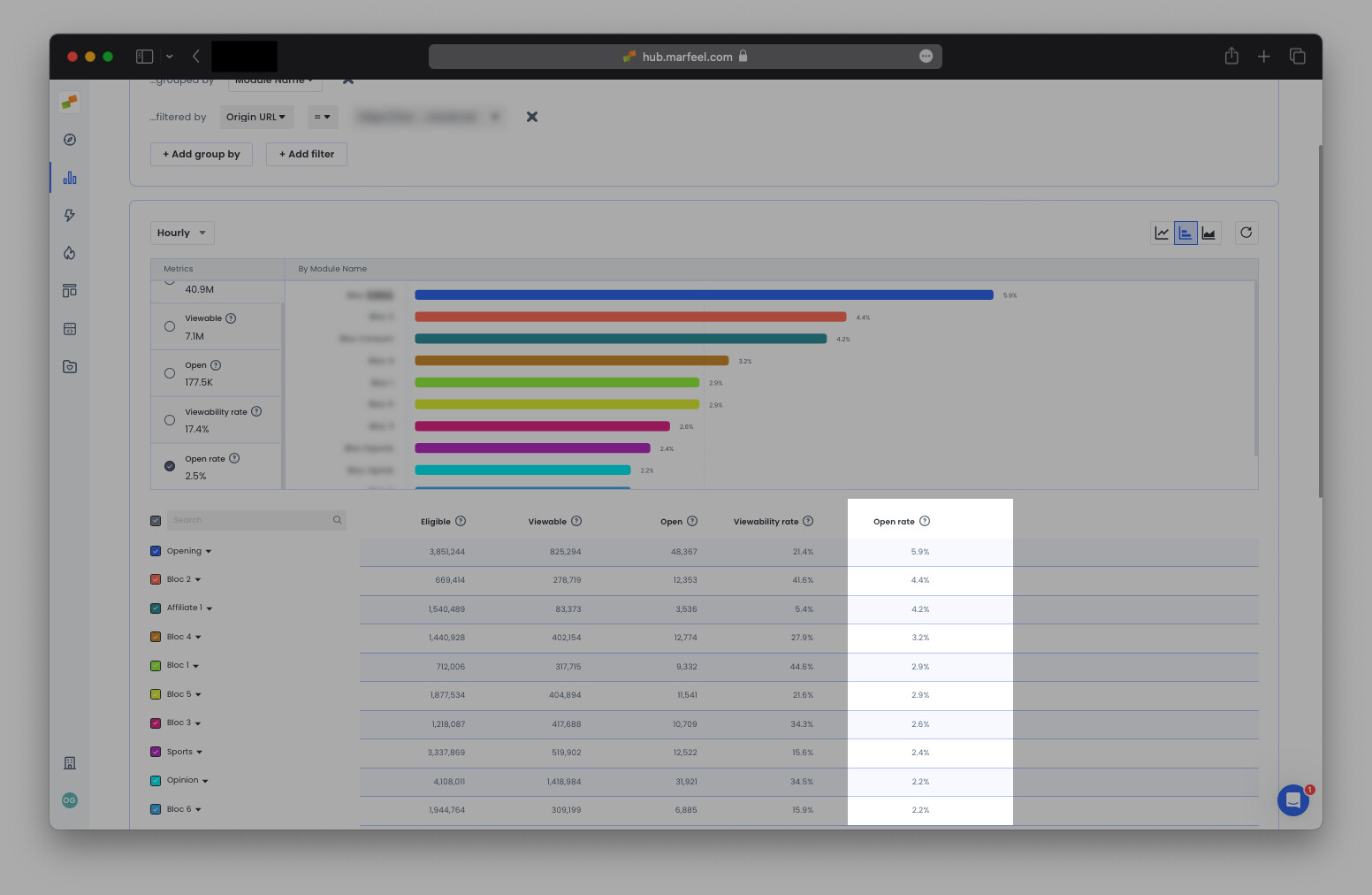1372x895 pixels.
Task: Click the Add filter button
Action: pos(307,154)
